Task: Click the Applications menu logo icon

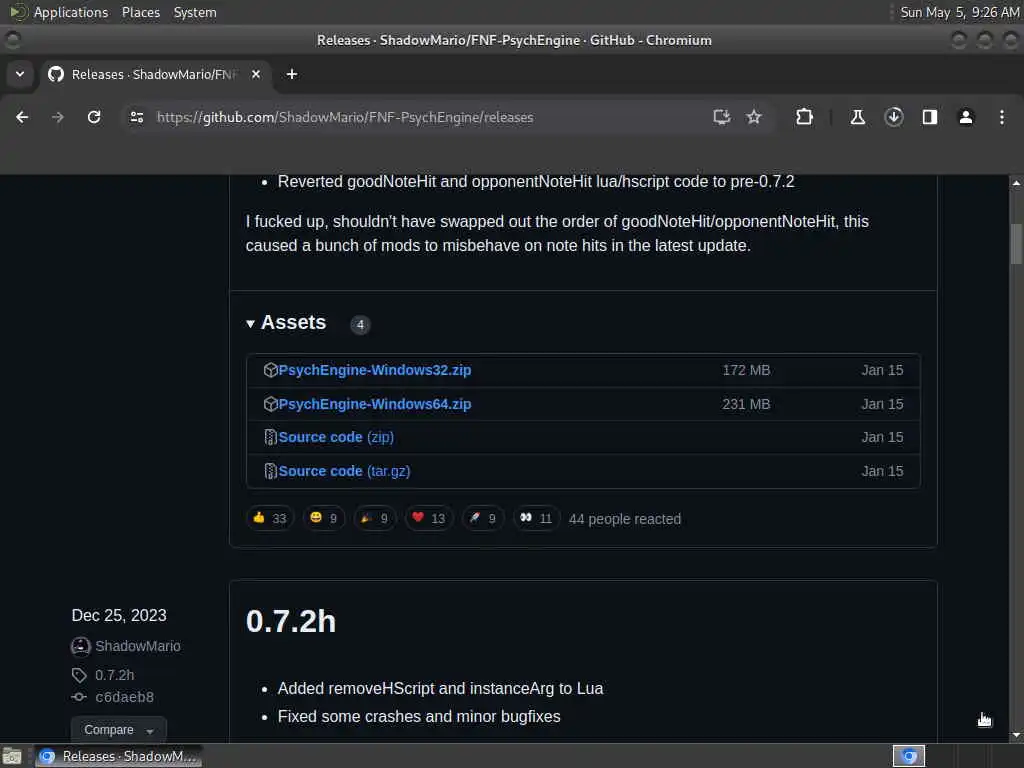Action: 18,12
